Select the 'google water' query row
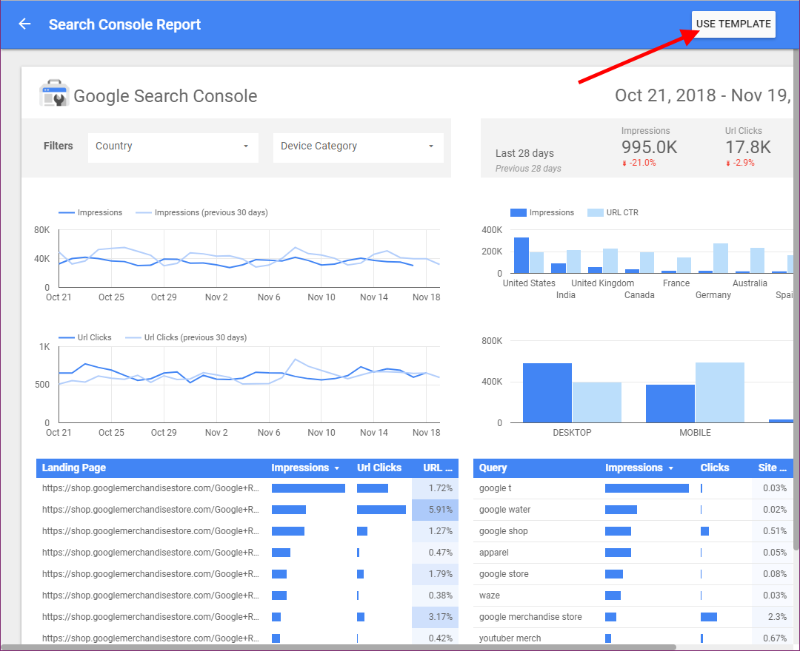 click(x=505, y=509)
